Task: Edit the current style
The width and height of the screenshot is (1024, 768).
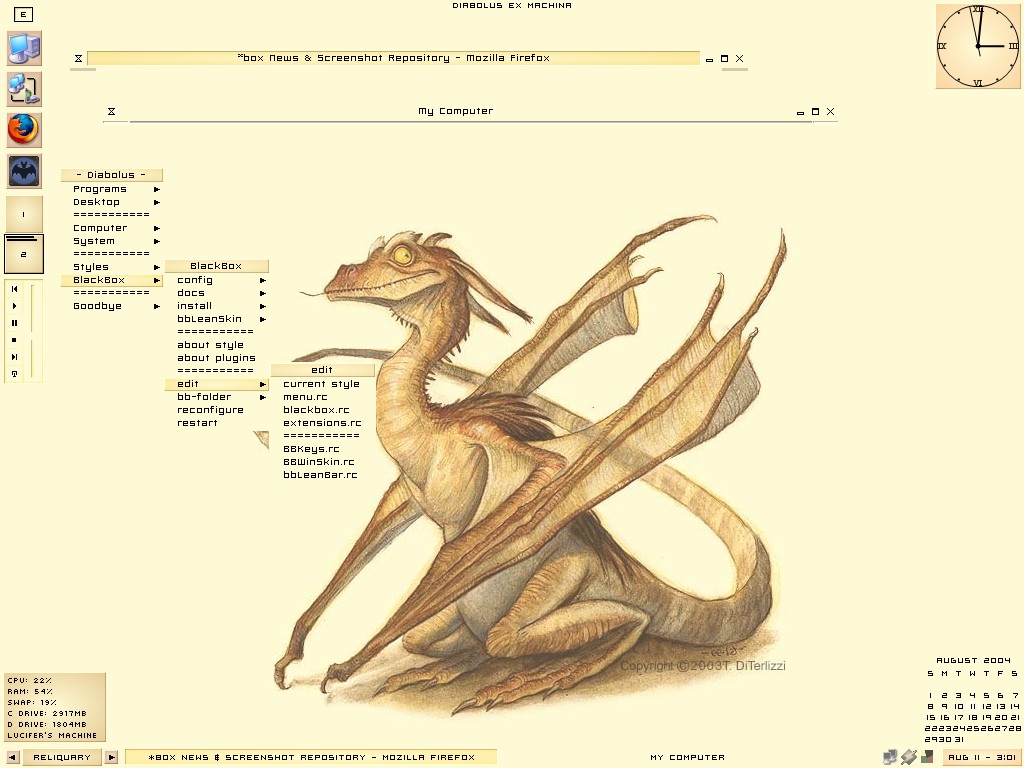Action: click(x=323, y=384)
